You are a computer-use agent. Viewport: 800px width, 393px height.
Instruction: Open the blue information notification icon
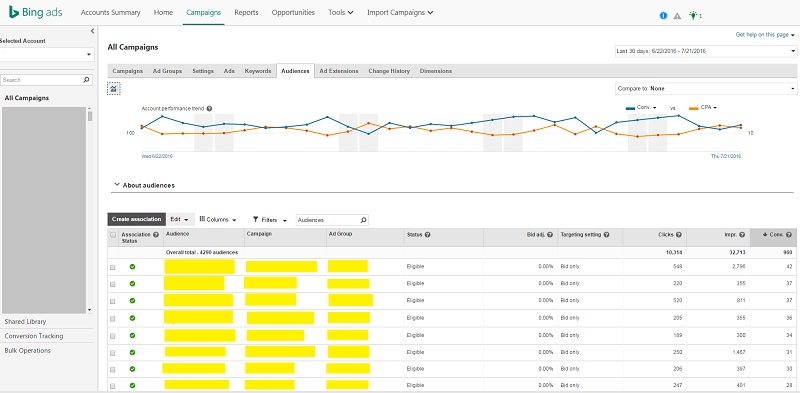663,16
